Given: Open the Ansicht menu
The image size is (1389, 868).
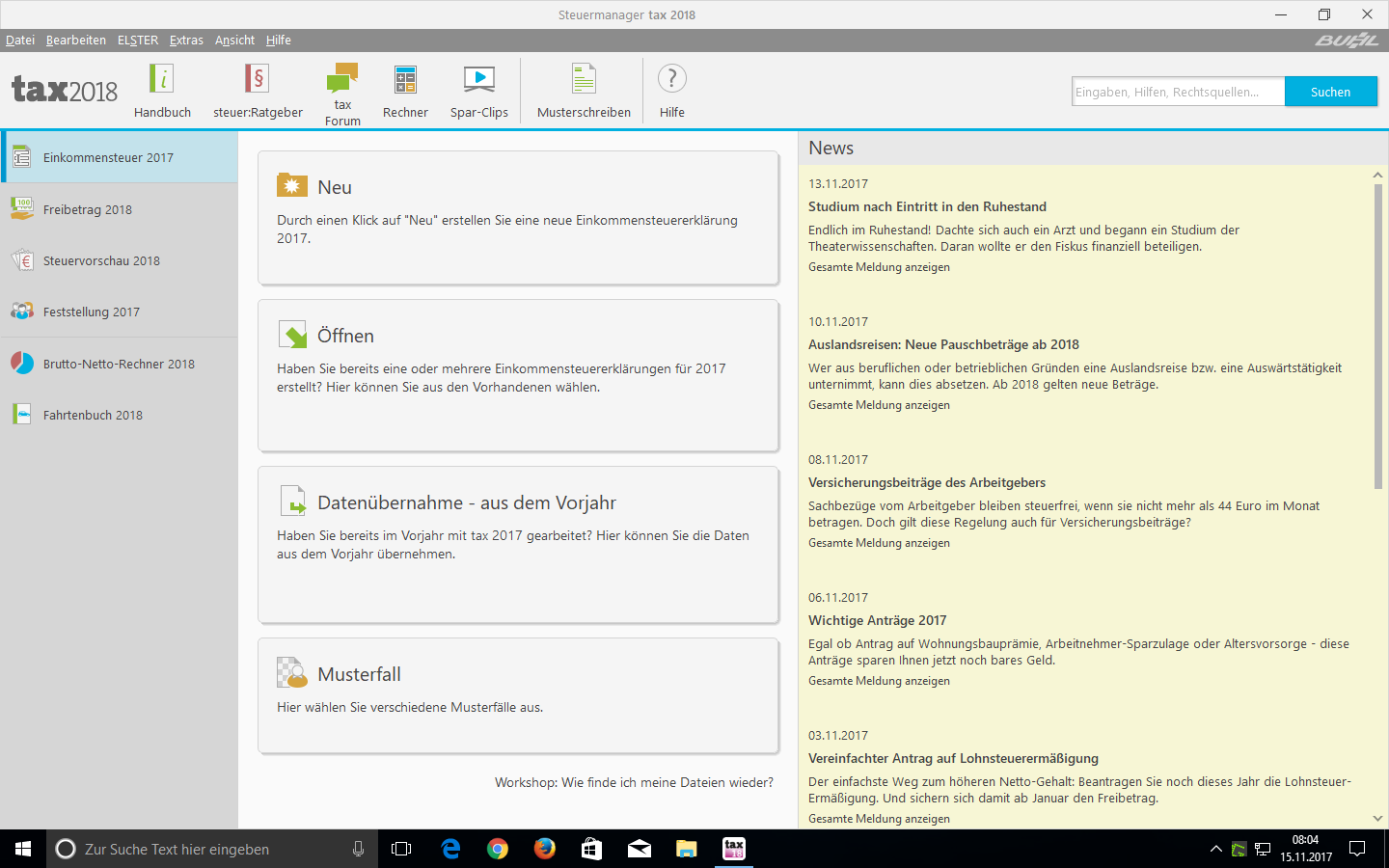Looking at the screenshot, I should coord(234,41).
